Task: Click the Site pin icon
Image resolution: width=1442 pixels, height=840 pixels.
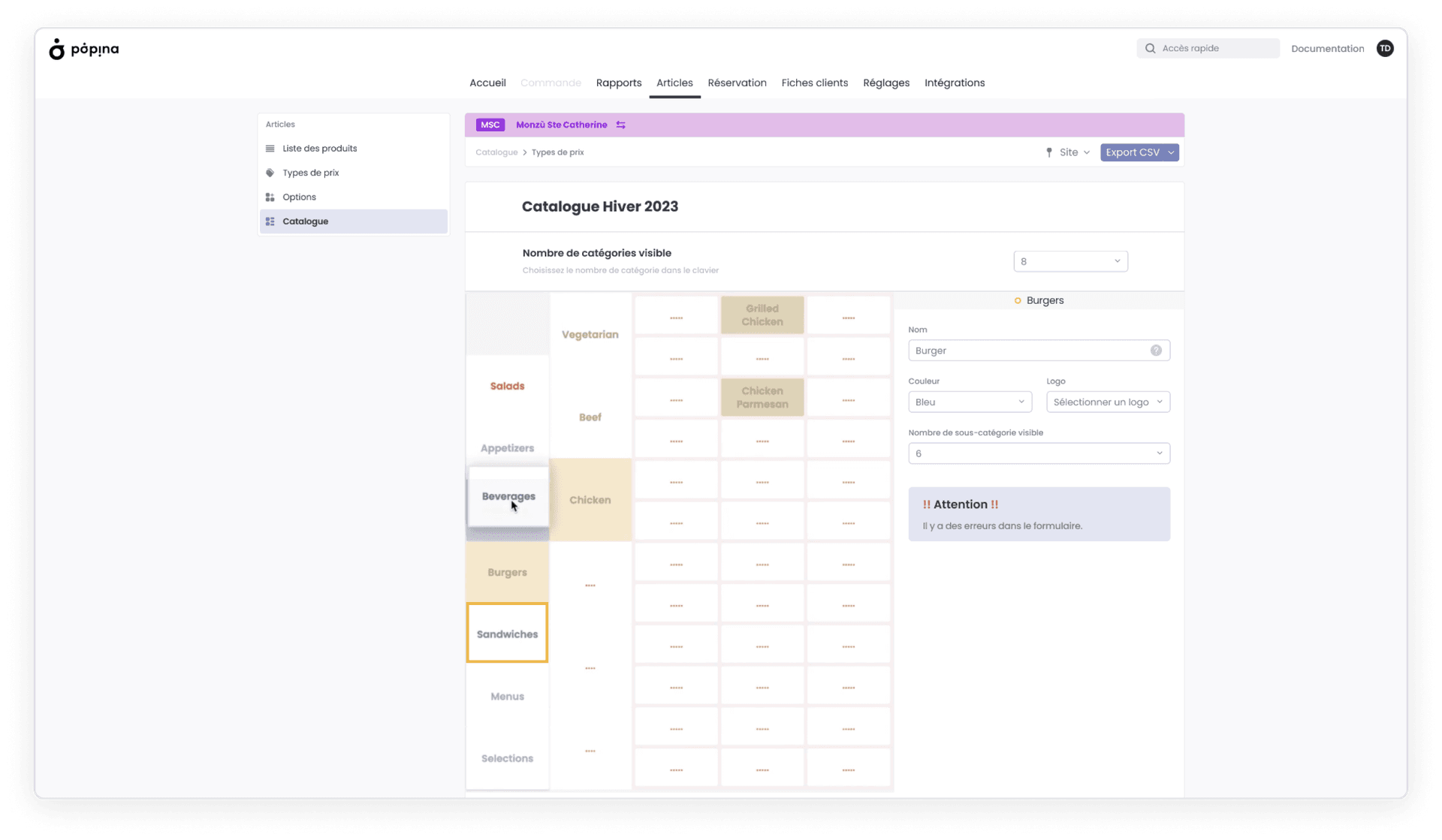Action: pos(1049,152)
